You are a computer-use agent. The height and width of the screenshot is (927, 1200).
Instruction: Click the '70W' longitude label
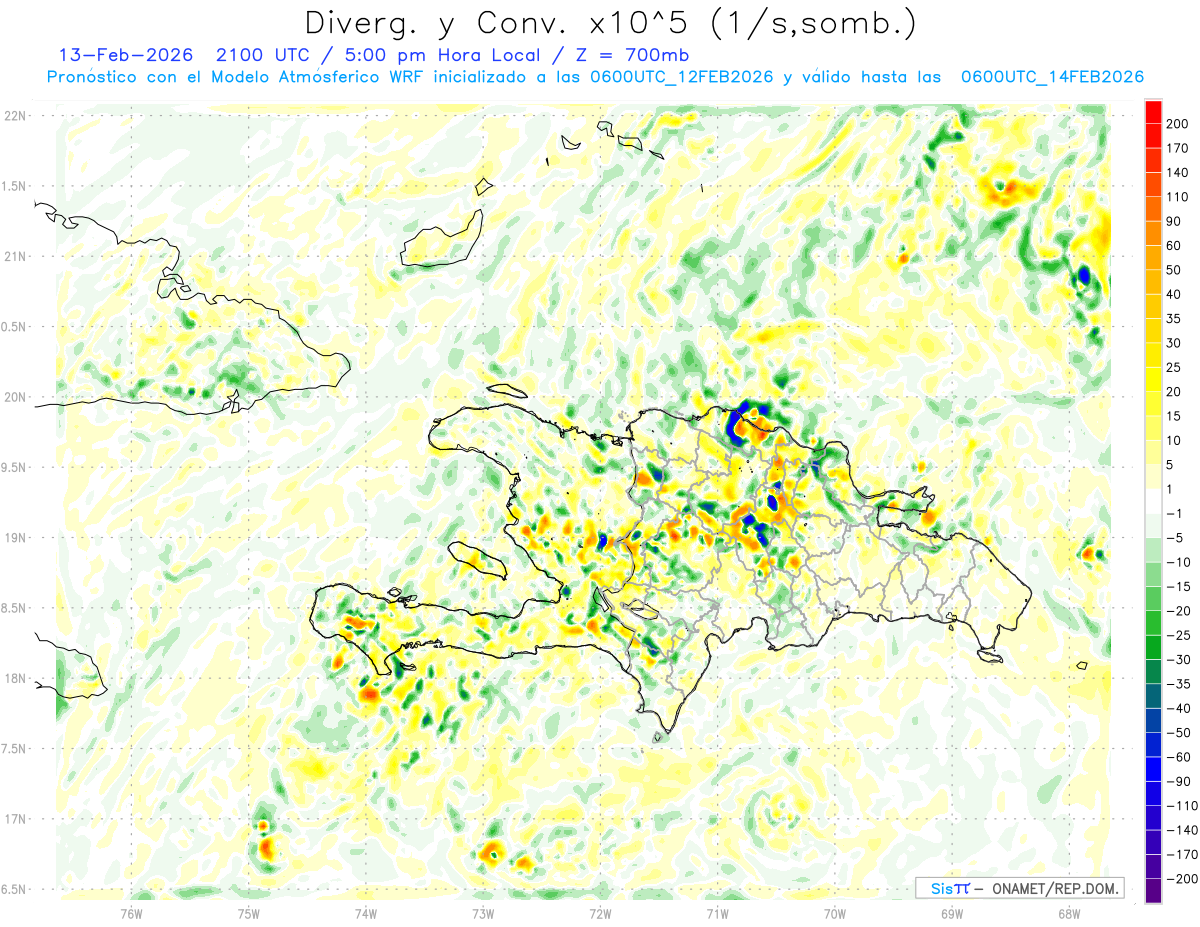tap(835, 913)
